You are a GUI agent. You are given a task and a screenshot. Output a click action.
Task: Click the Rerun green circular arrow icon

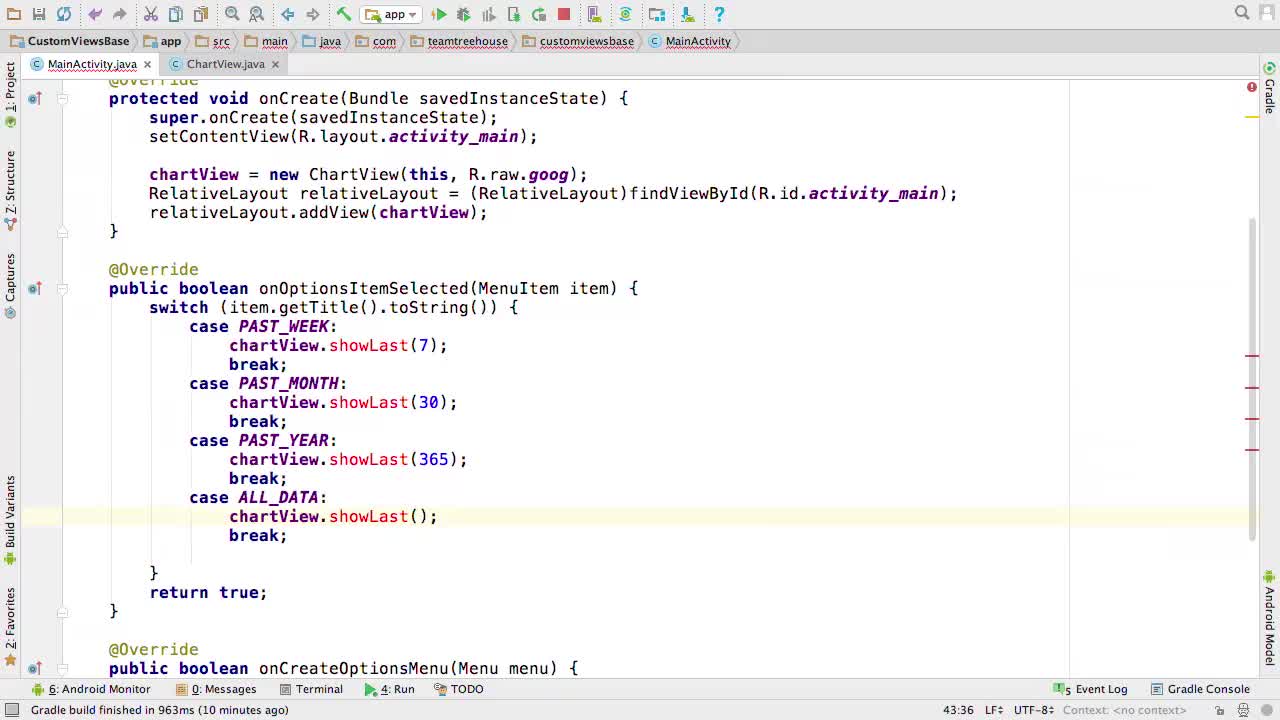(539, 14)
